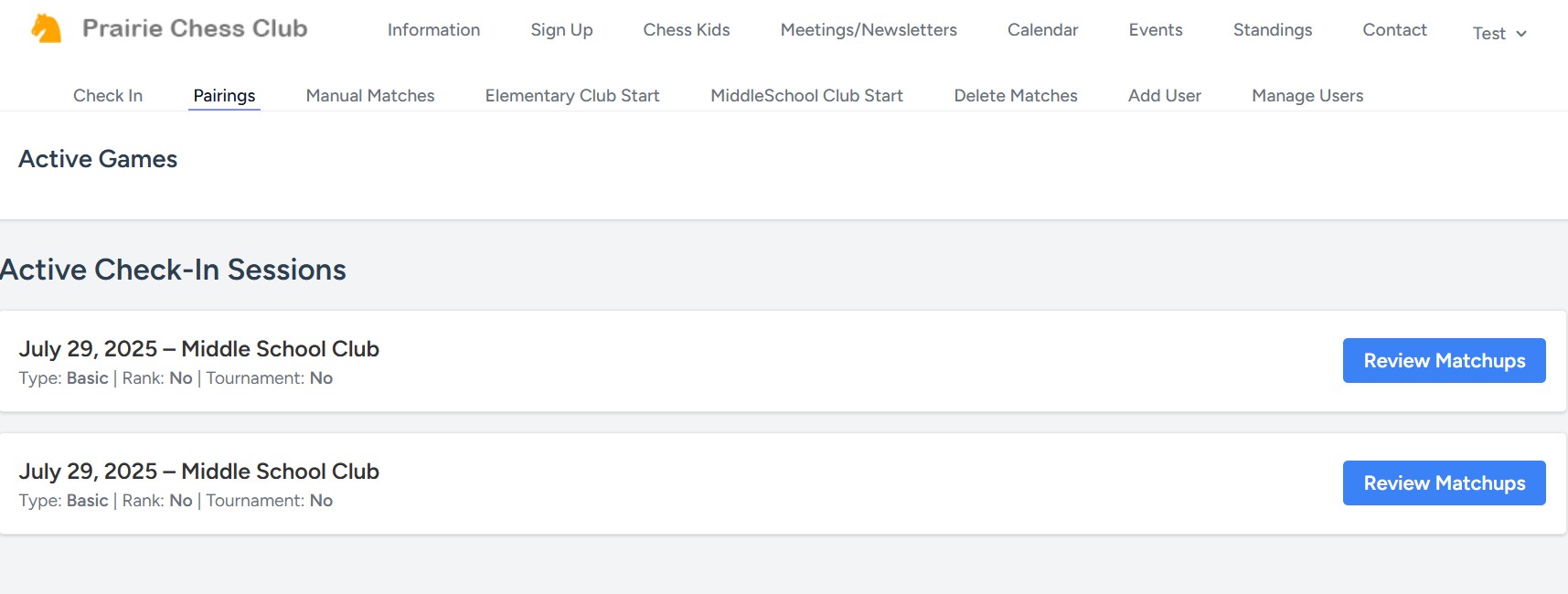
Task: Navigate to Meetings/Newsletters
Action: (868, 30)
